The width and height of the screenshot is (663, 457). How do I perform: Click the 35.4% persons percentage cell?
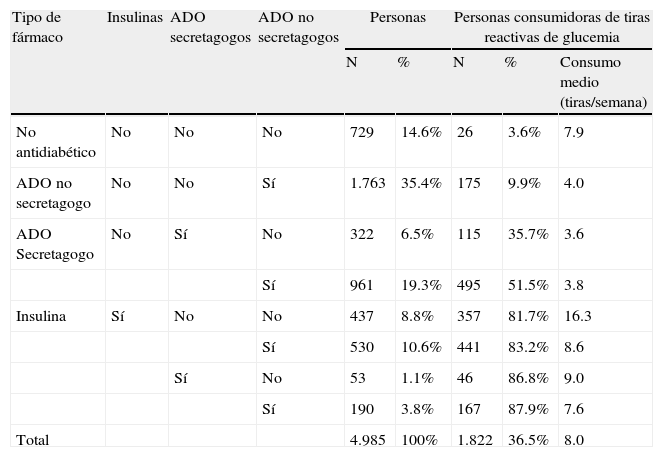pos(420,184)
